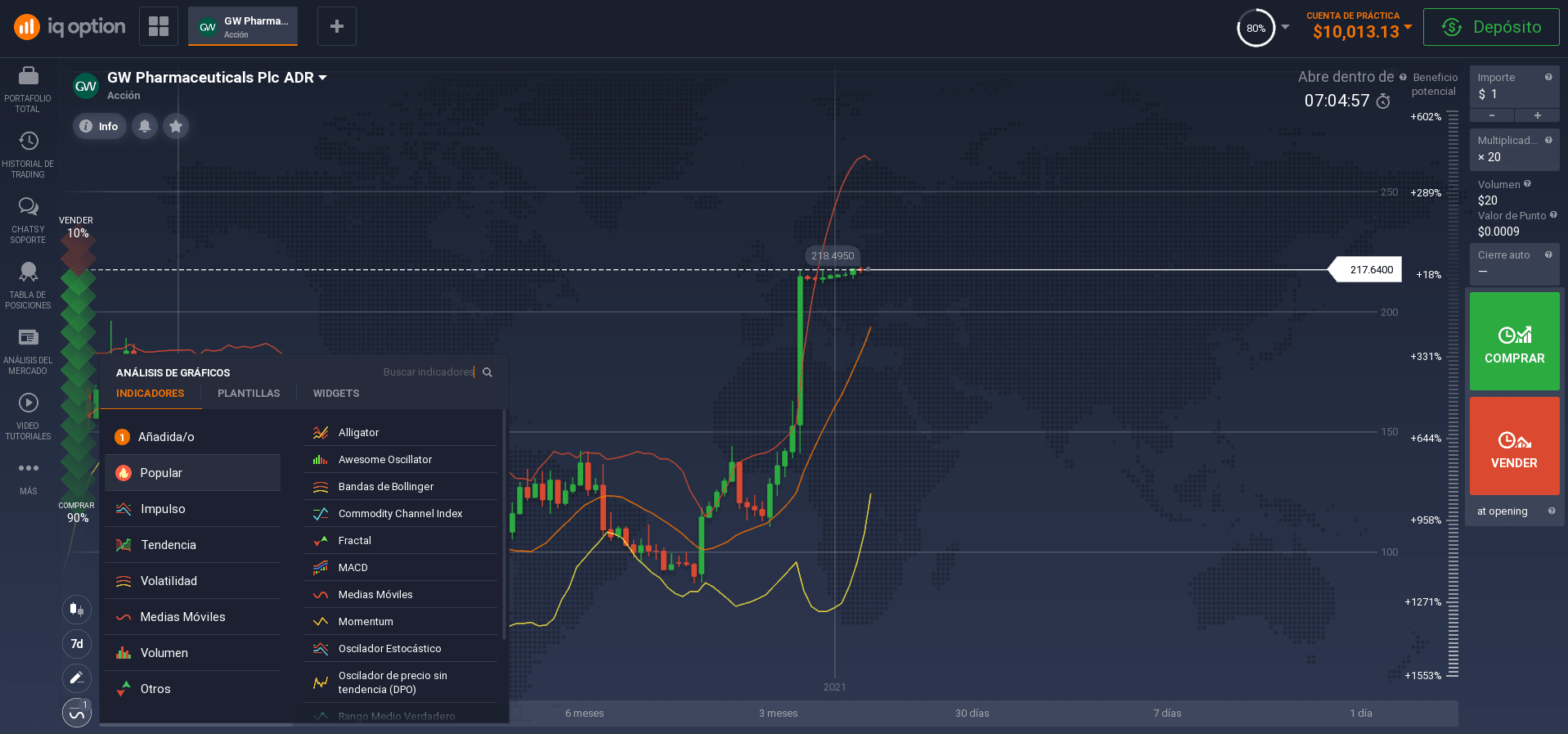Viewport: 1568px width, 734px height.
Task: Add the Alligator indicator
Action: point(401,433)
